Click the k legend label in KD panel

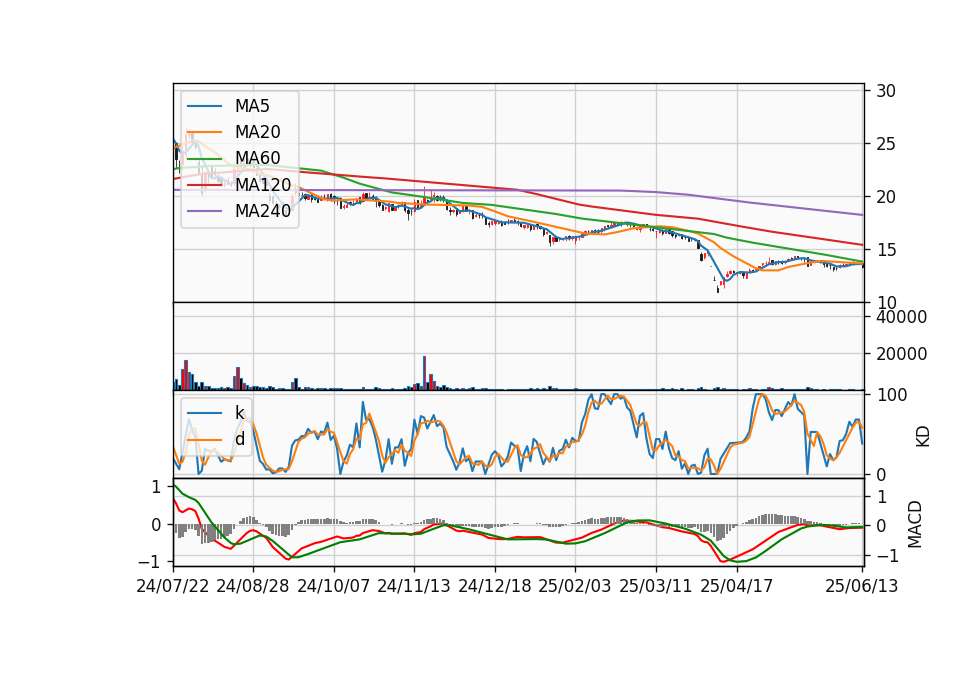pos(239,413)
